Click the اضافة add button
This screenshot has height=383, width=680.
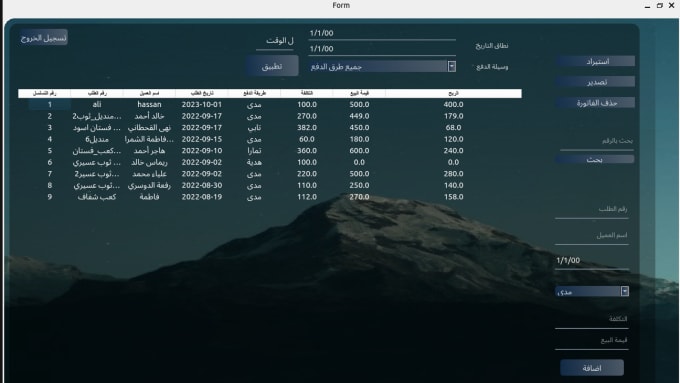pyautogui.click(x=592, y=368)
